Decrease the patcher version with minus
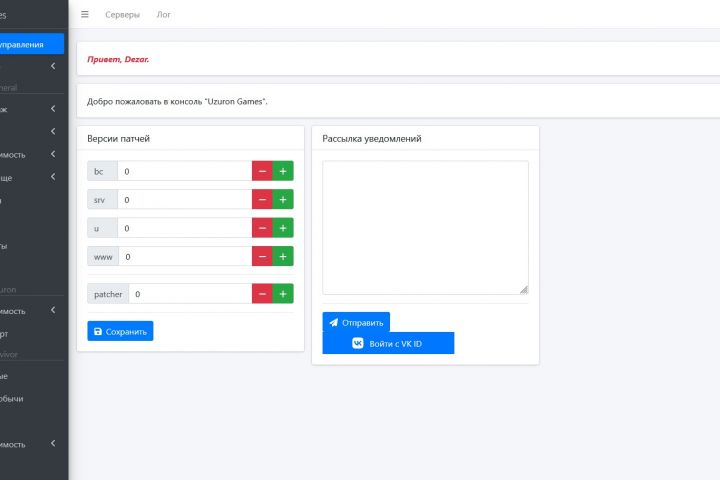 coord(262,294)
